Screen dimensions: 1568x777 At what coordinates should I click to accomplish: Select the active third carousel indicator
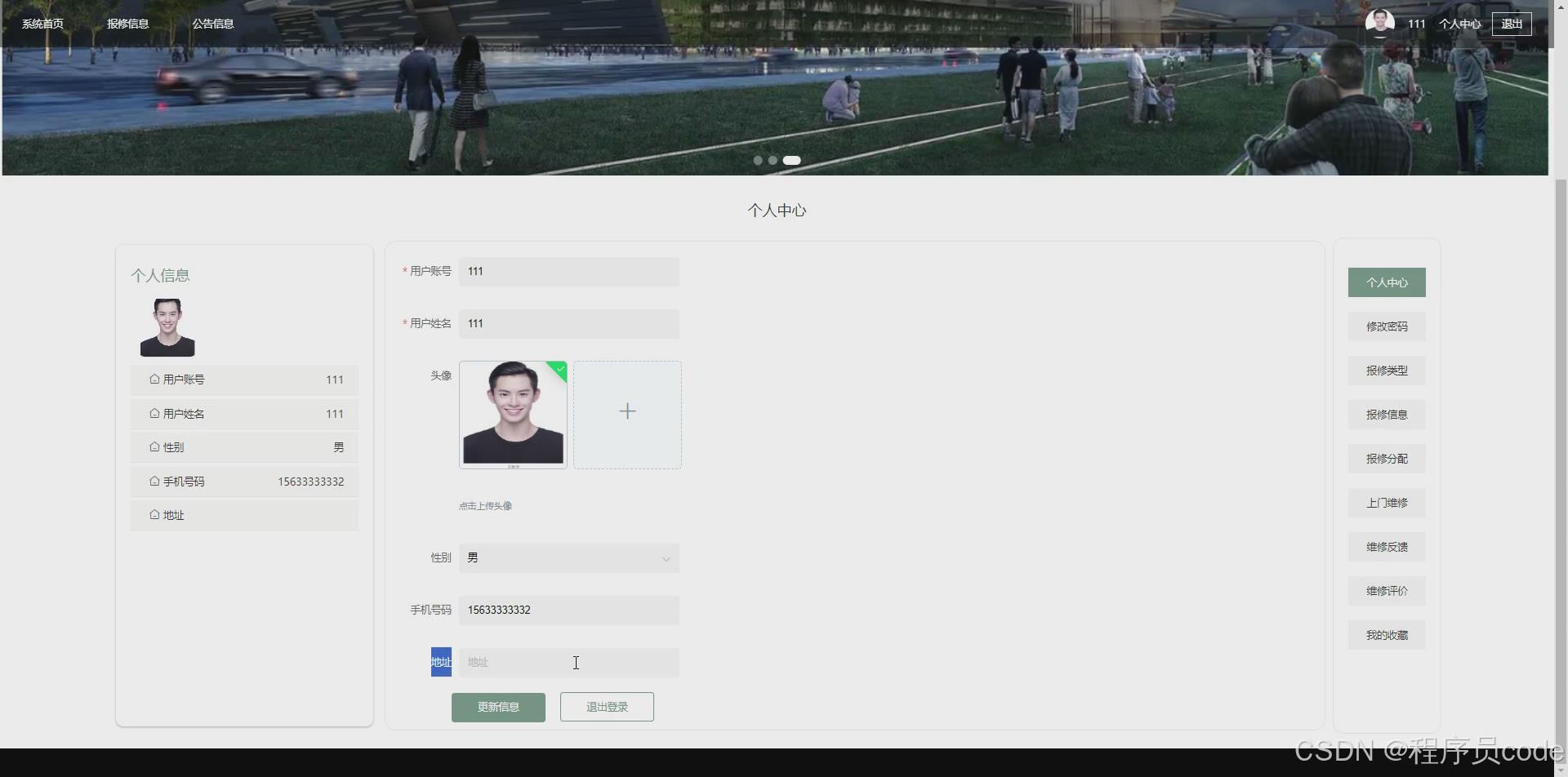[x=791, y=160]
